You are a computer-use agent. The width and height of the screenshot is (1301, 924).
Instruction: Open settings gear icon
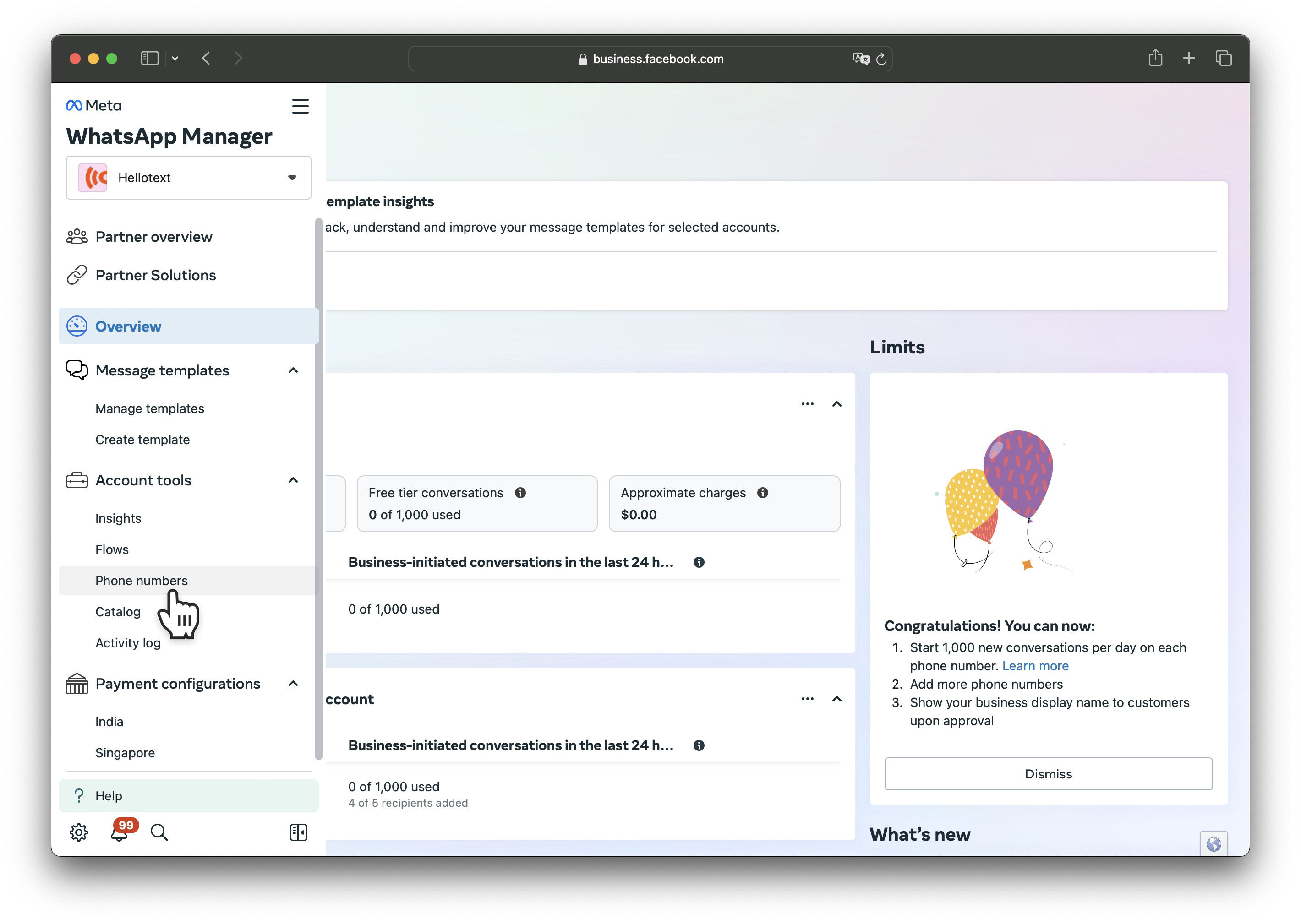click(78, 832)
